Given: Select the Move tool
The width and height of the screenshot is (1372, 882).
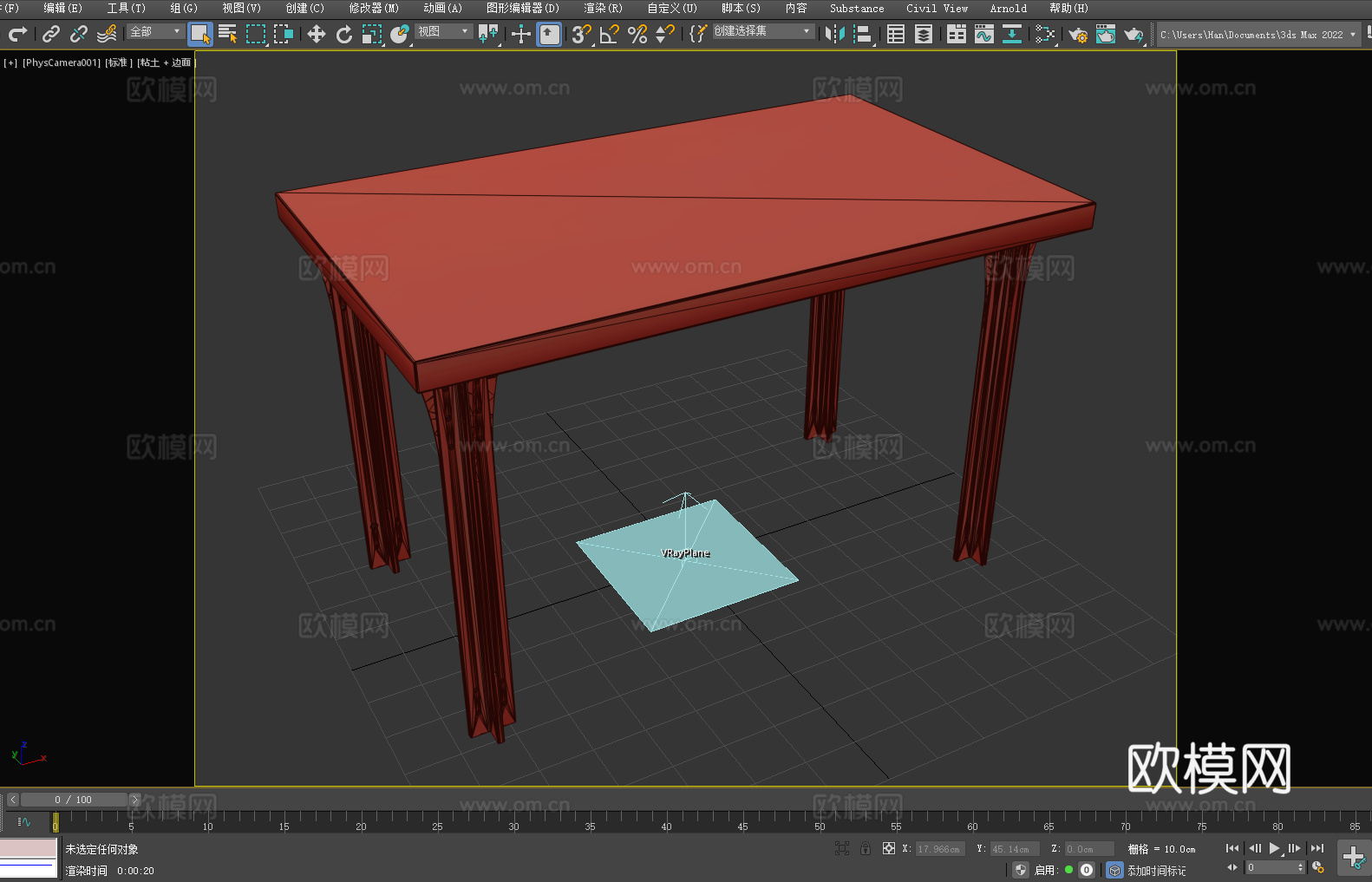Looking at the screenshot, I should coord(317,34).
